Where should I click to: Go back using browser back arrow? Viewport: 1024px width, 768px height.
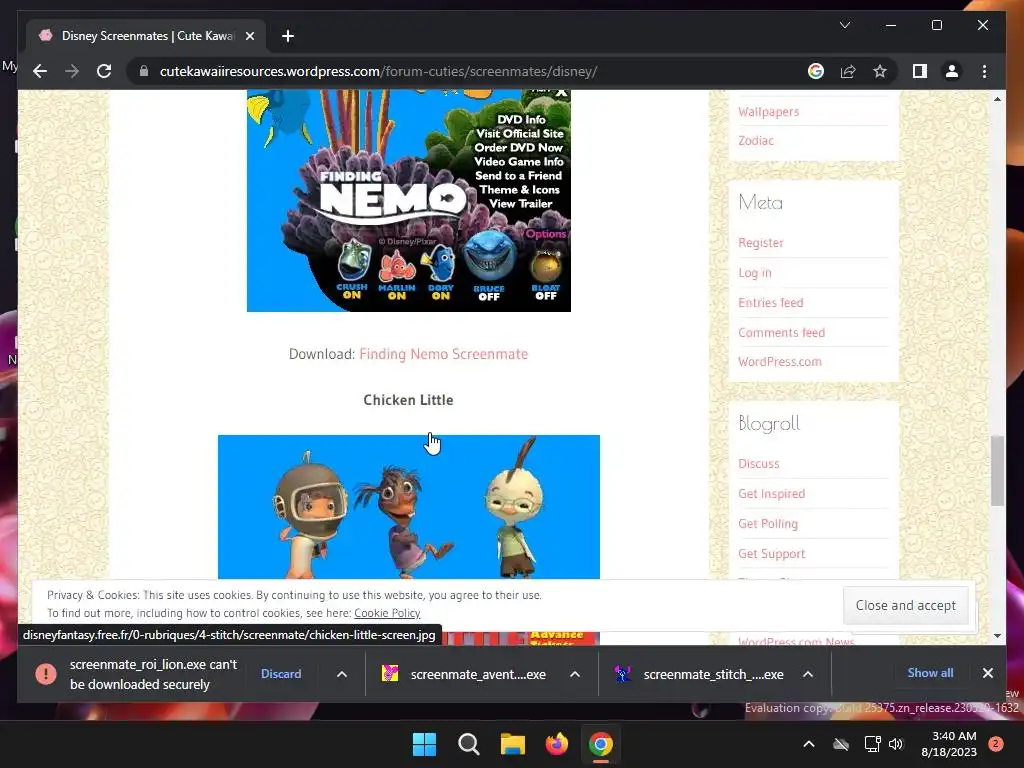click(x=40, y=71)
